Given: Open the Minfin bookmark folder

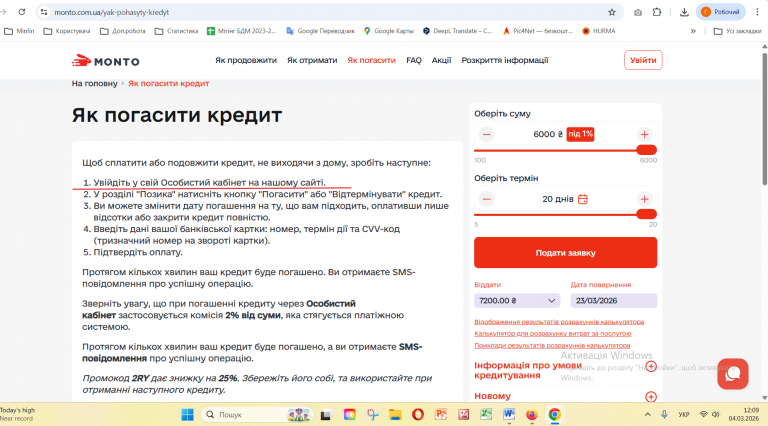Looking at the screenshot, I should click(x=19, y=31).
